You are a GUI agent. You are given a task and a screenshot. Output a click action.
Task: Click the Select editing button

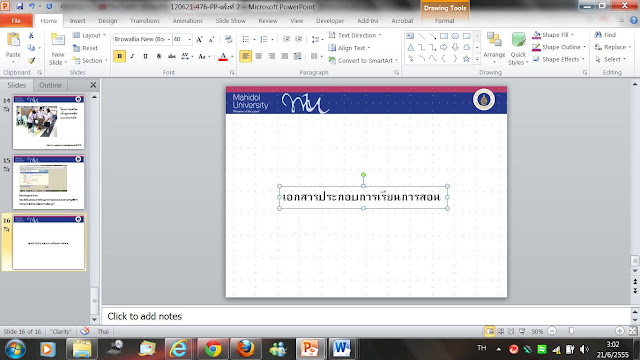click(610, 59)
